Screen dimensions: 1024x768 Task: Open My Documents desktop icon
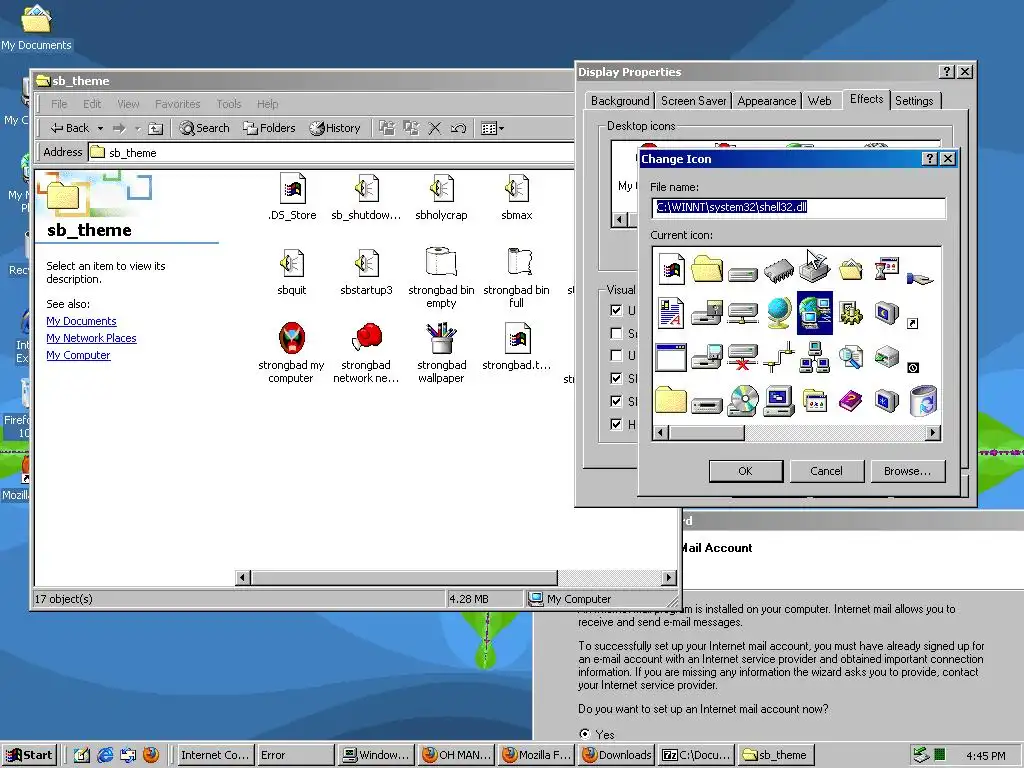[x=36, y=28]
